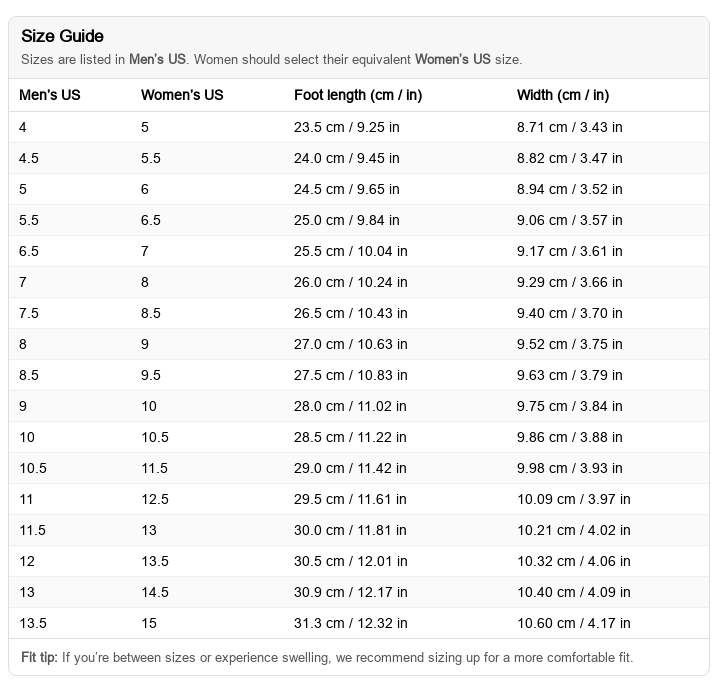This screenshot has height=687, width=718.
Task: Select the Men's US size 7.5 cell
Action: point(29,313)
